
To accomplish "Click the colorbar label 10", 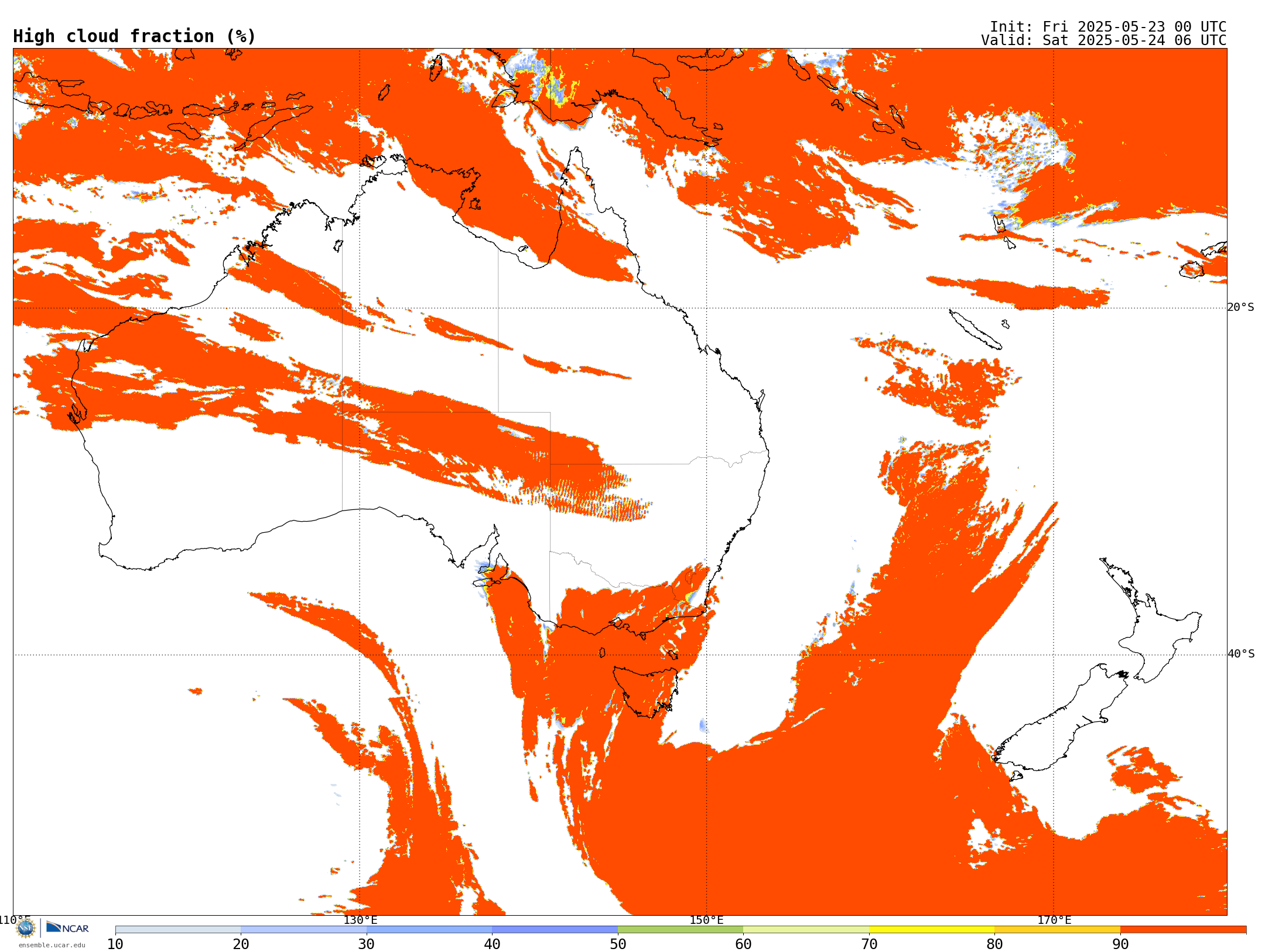I will 115,944.
